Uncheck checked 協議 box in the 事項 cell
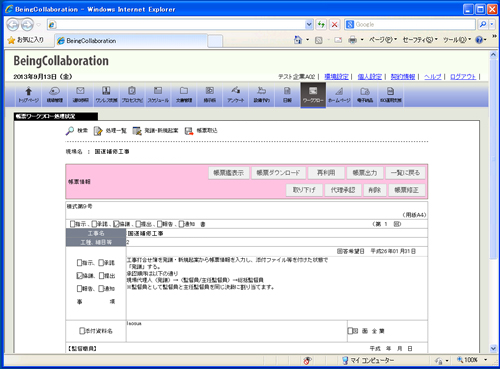 [x=79, y=276]
